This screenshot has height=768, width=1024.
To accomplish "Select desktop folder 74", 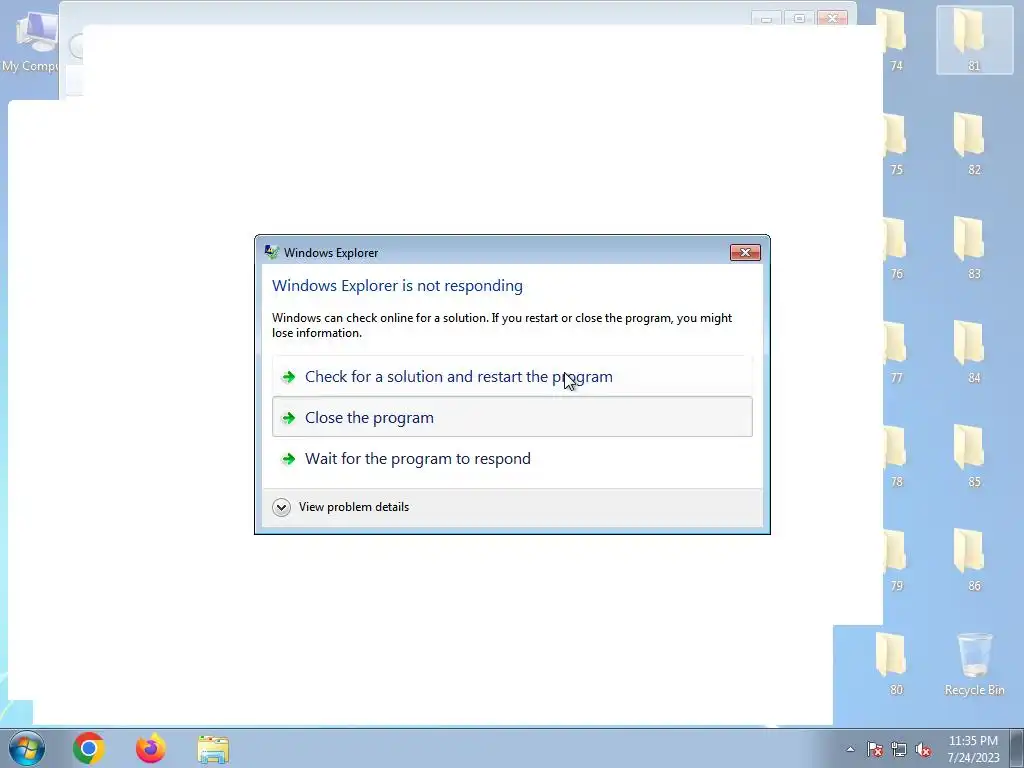I will pyautogui.click(x=895, y=40).
